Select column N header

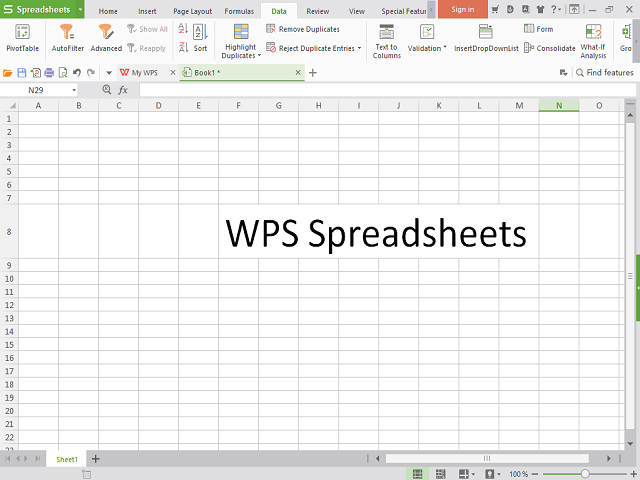(559, 105)
